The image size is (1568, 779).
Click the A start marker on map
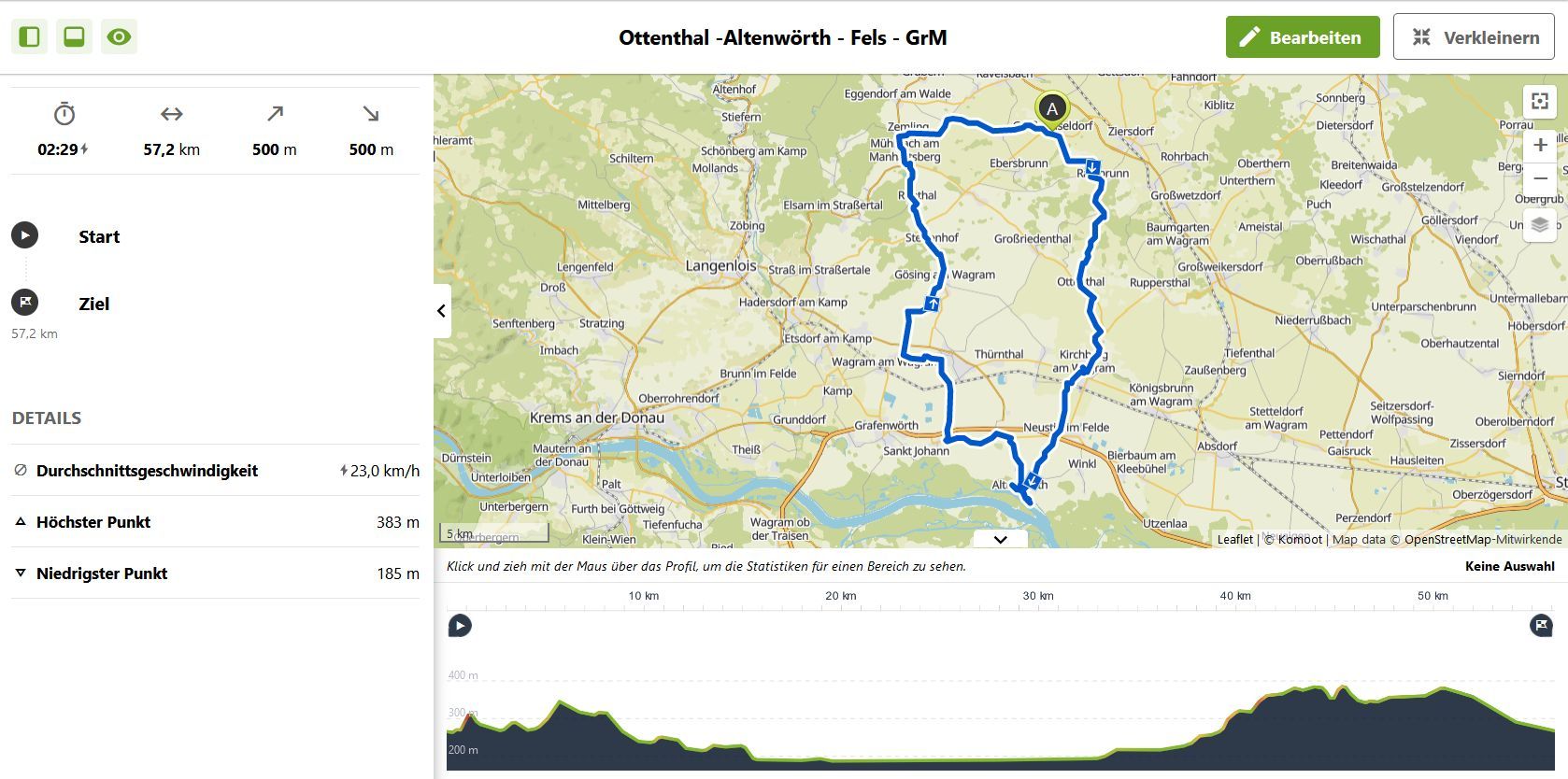coord(1052,110)
